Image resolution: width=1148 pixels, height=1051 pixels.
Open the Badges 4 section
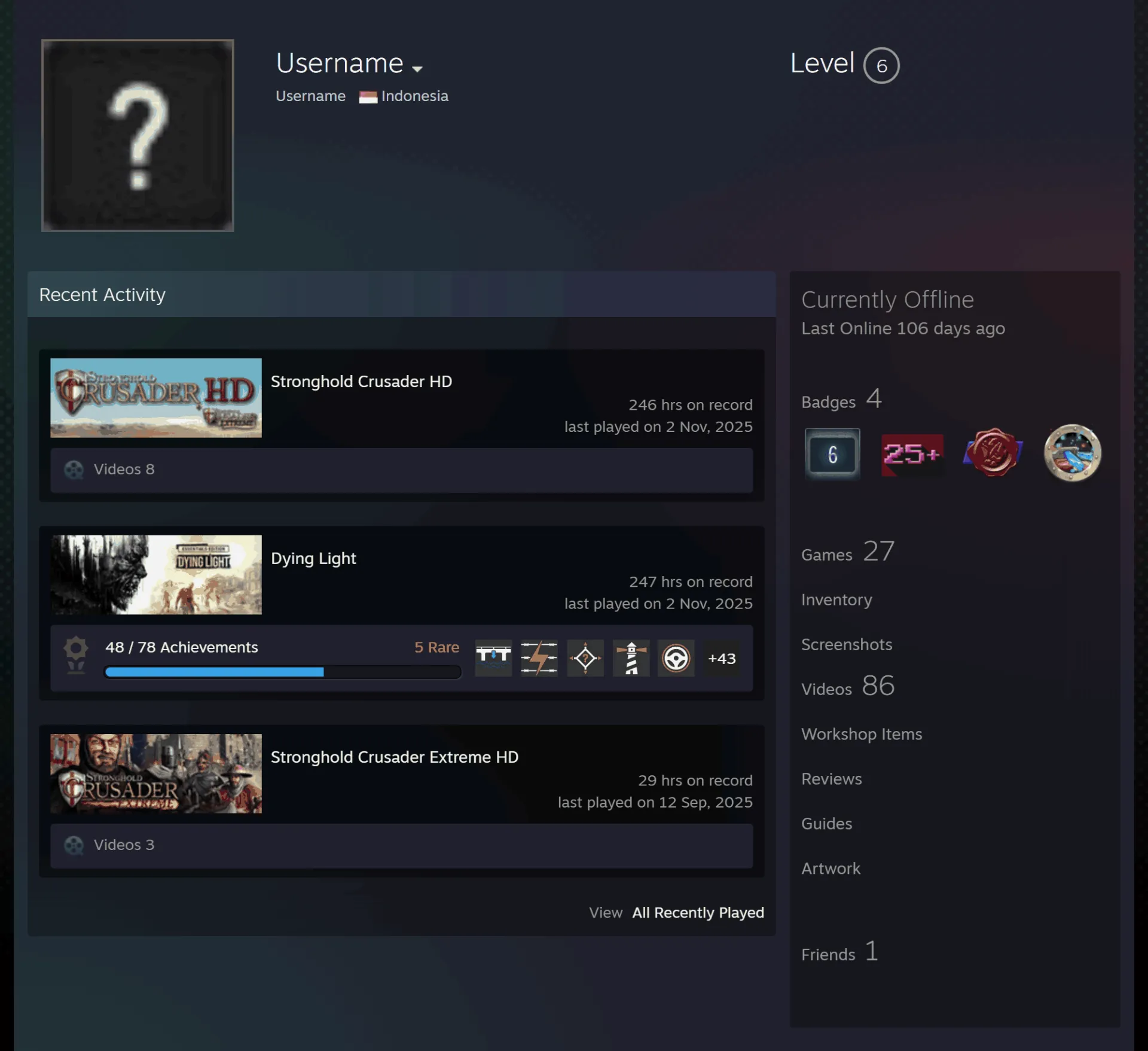pyautogui.click(x=841, y=399)
